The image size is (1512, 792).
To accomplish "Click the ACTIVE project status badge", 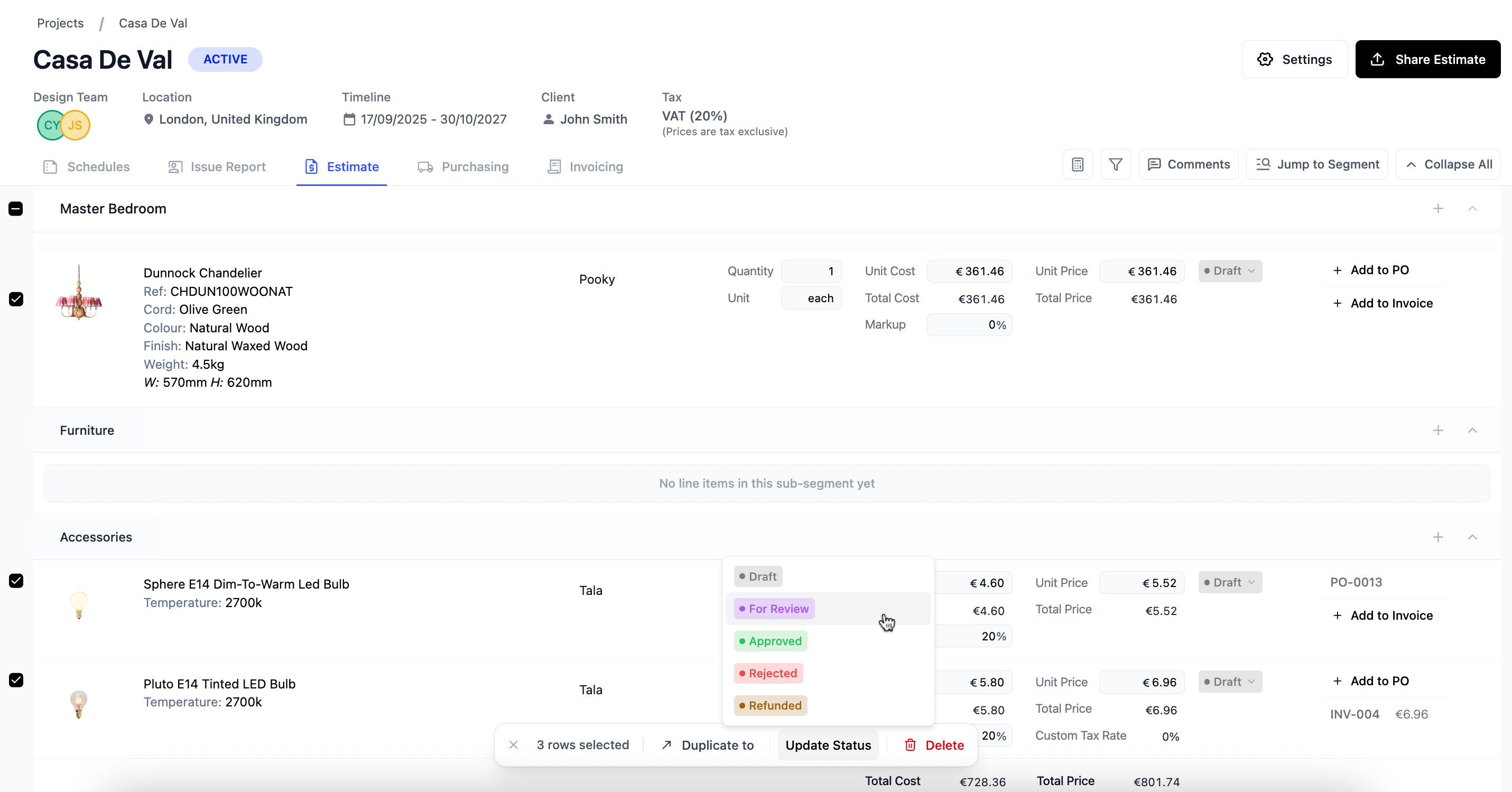I will pyautogui.click(x=225, y=59).
